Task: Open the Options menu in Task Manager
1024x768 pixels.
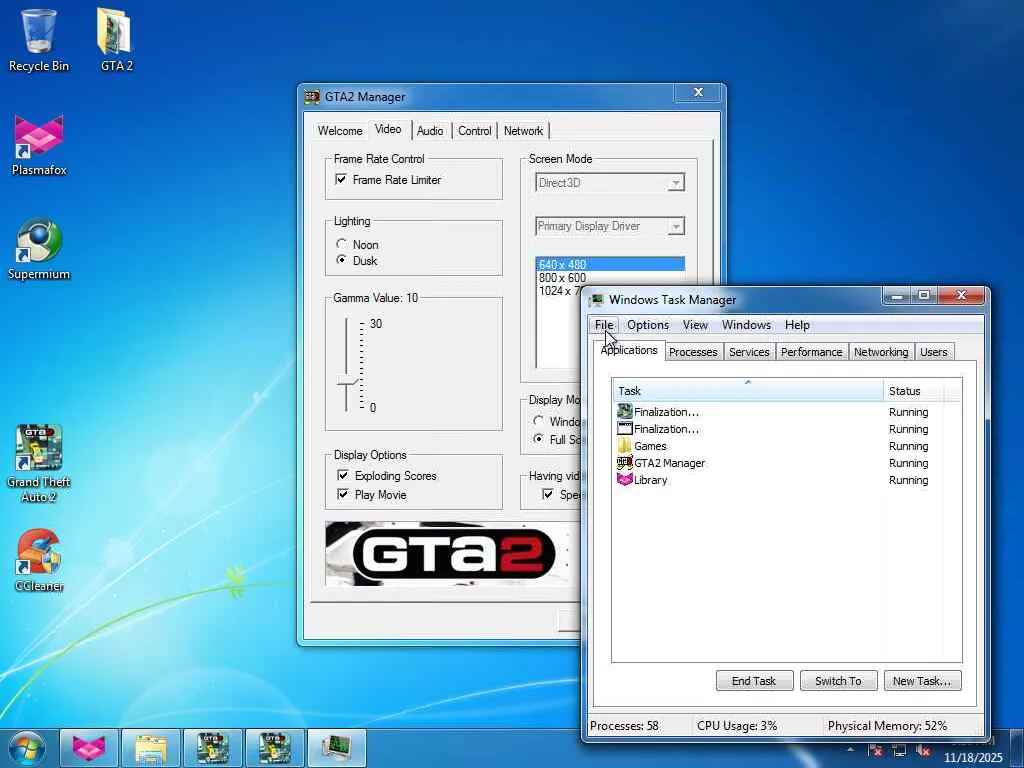Action: click(x=648, y=325)
